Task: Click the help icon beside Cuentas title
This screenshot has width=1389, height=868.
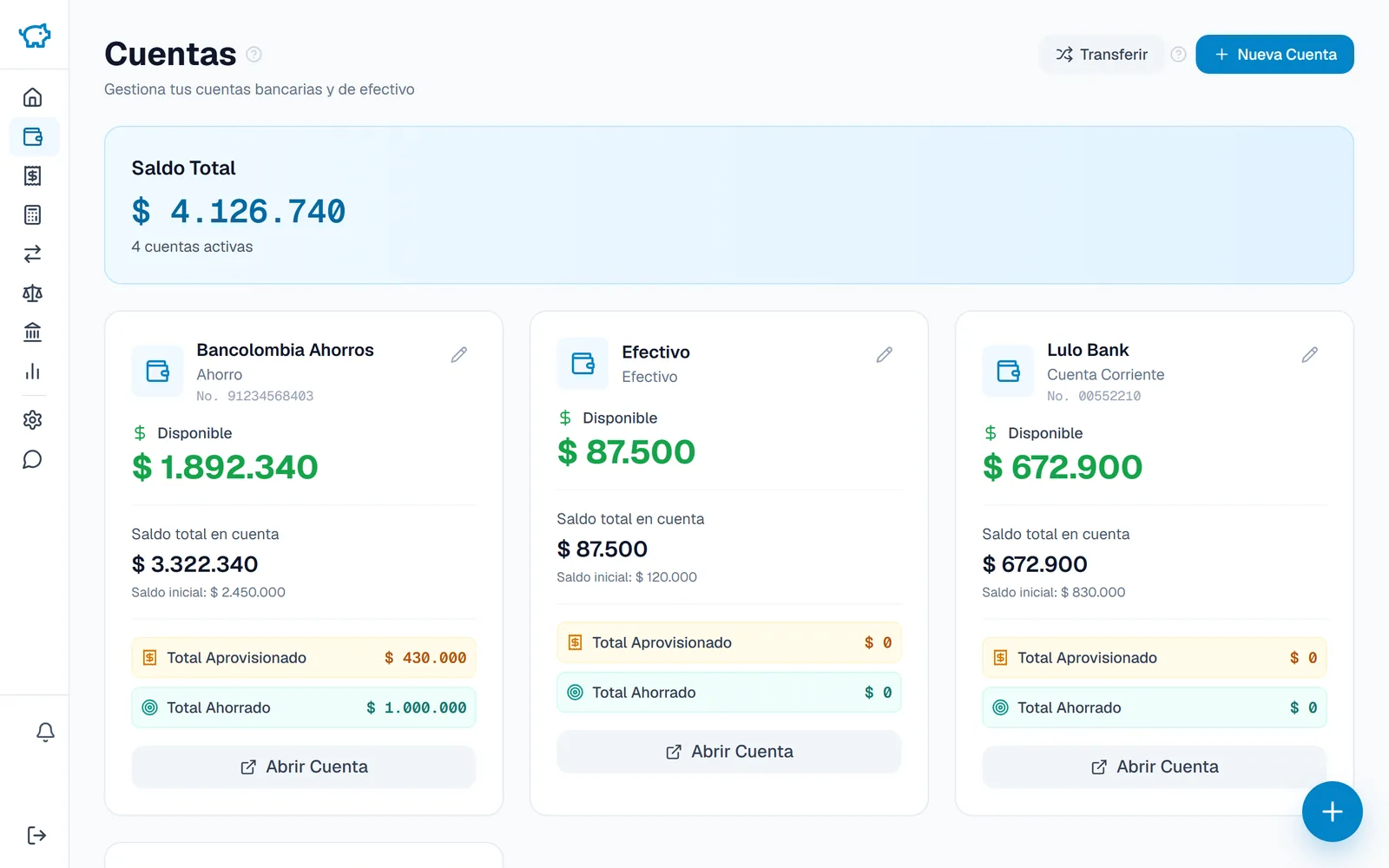Action: pyautogui.click(x=253, y=54)
